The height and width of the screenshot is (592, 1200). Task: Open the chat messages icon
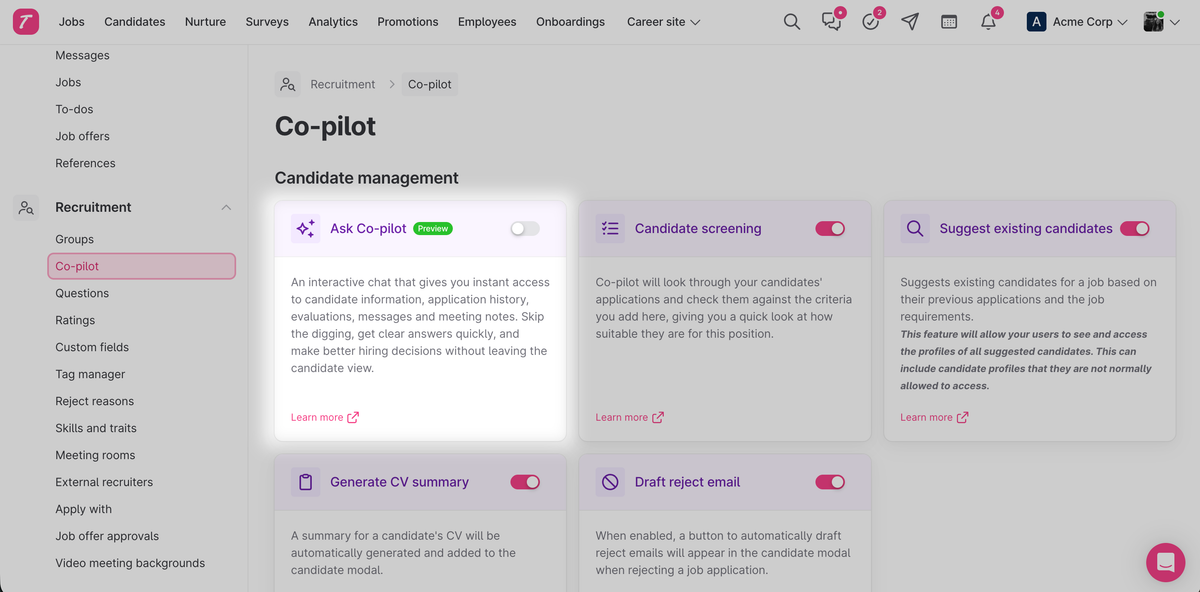coord(831,22)
